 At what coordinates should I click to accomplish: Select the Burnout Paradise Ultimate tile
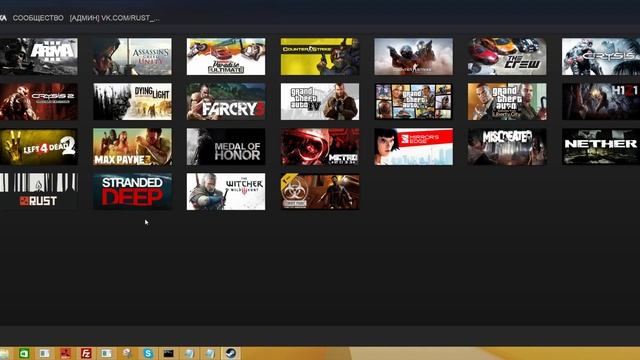pyautogui.click(x=226, y=56)
